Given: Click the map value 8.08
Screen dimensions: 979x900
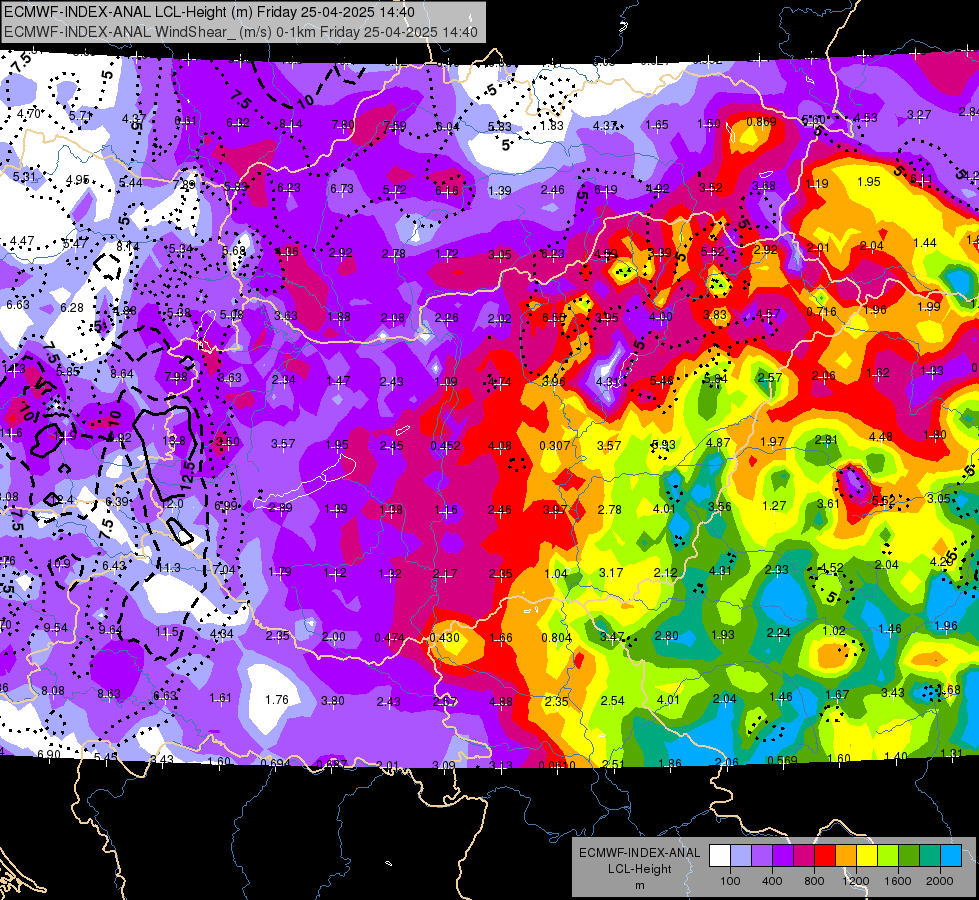Looking at the screenshot, I should (53, 691).
